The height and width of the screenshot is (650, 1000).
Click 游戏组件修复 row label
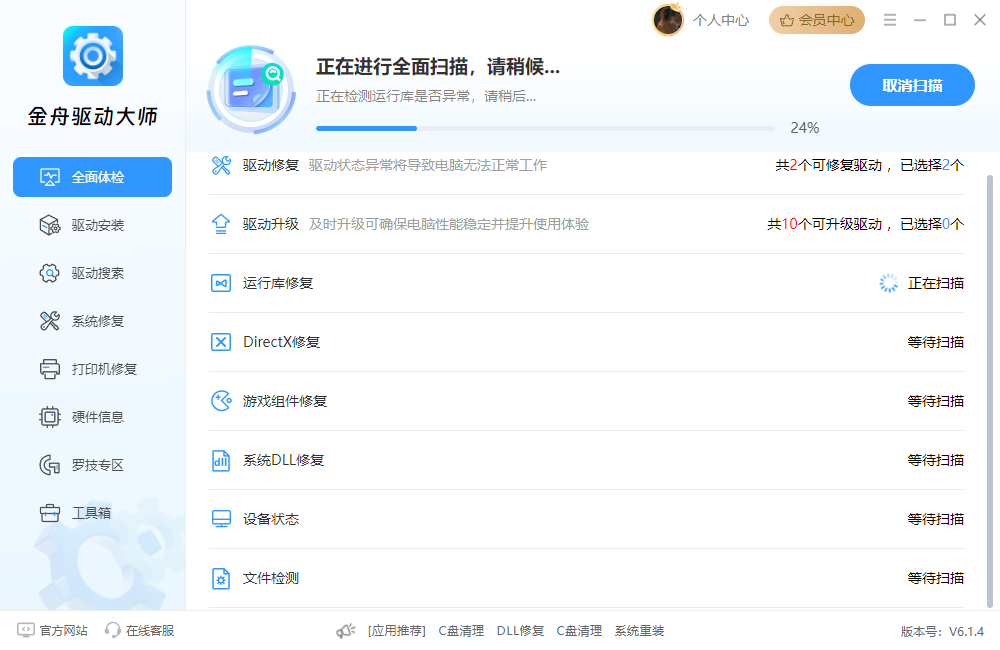pyautogui.click(x=285, y=401)
